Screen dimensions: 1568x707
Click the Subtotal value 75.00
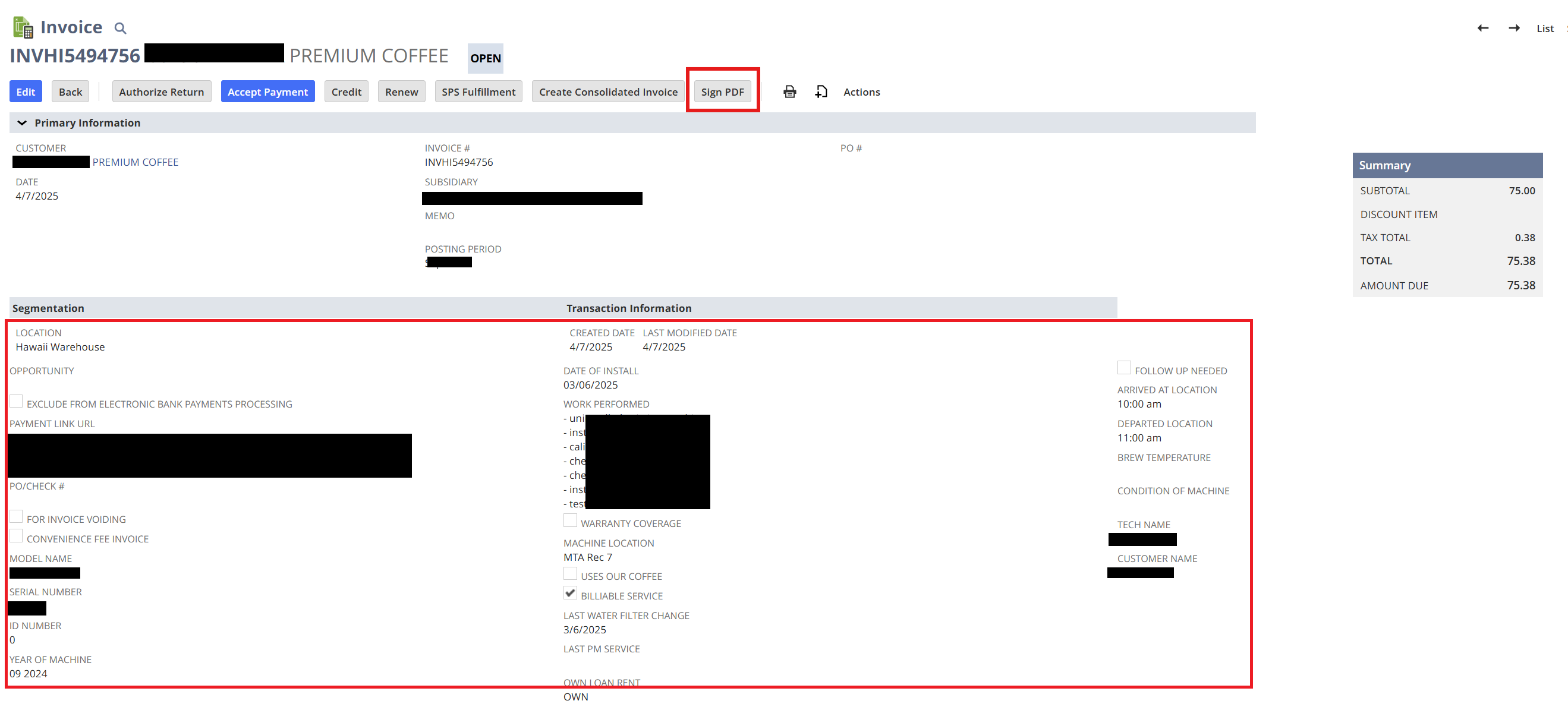click(x=1522, y=191)
